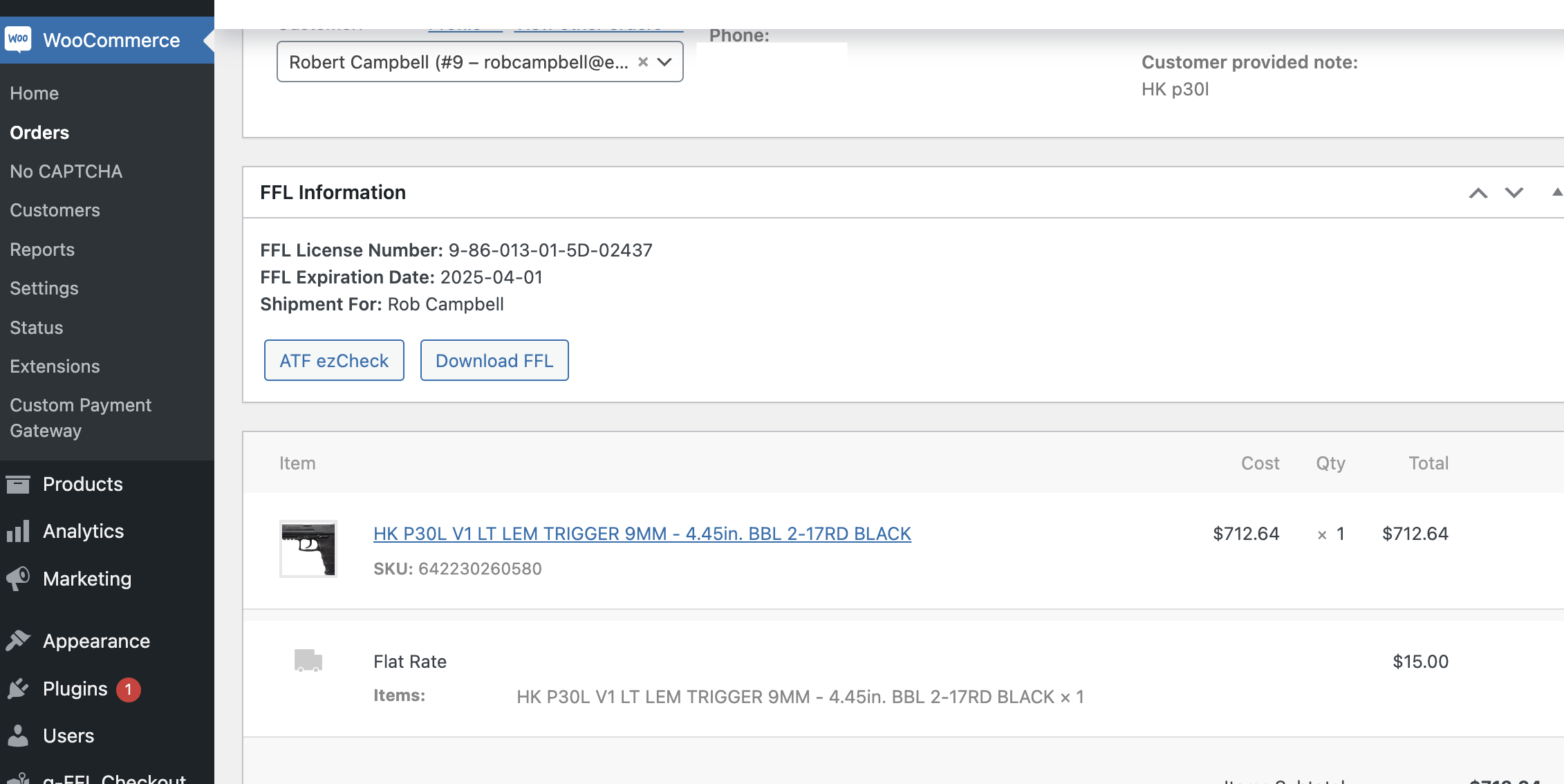This screenshot has height=784, width=1564.
Task: Select the WooCommerce top-level menu
Action: pos(107,40)
